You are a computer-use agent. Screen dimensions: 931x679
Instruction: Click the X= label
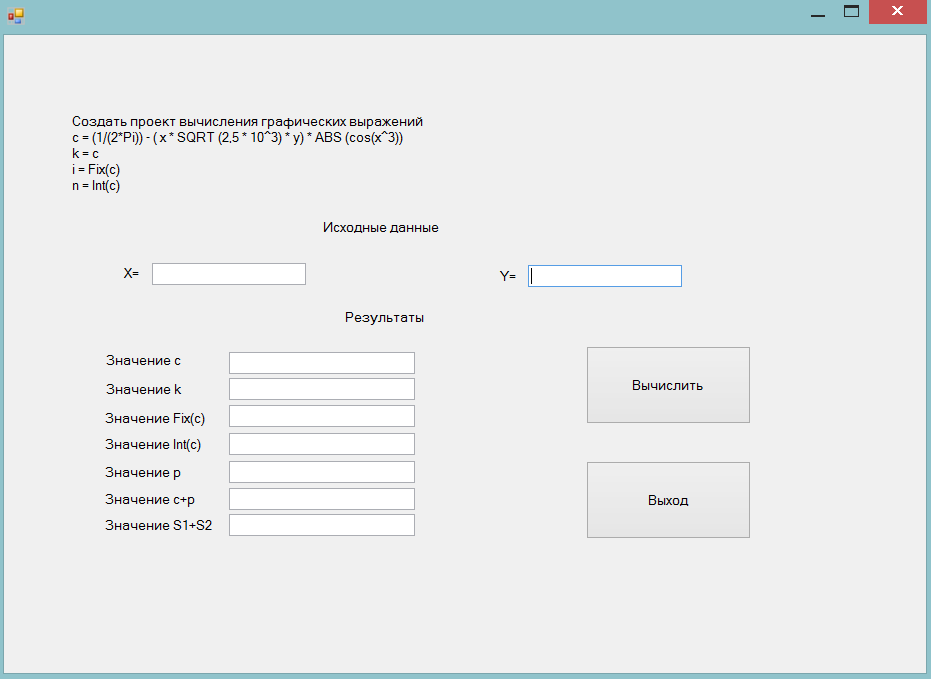(131, 274)
